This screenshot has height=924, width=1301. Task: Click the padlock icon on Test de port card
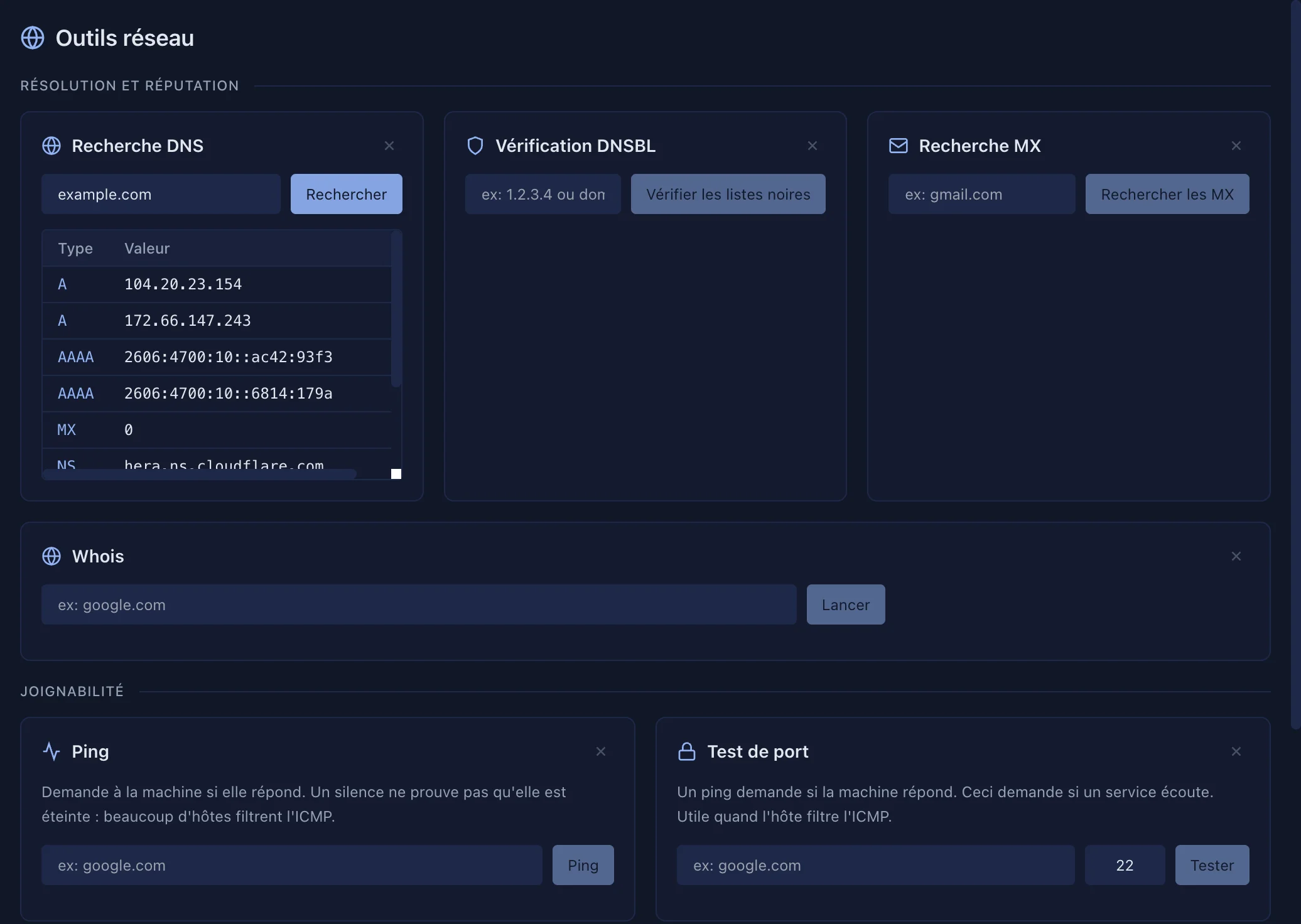click(x=687, y=751)
